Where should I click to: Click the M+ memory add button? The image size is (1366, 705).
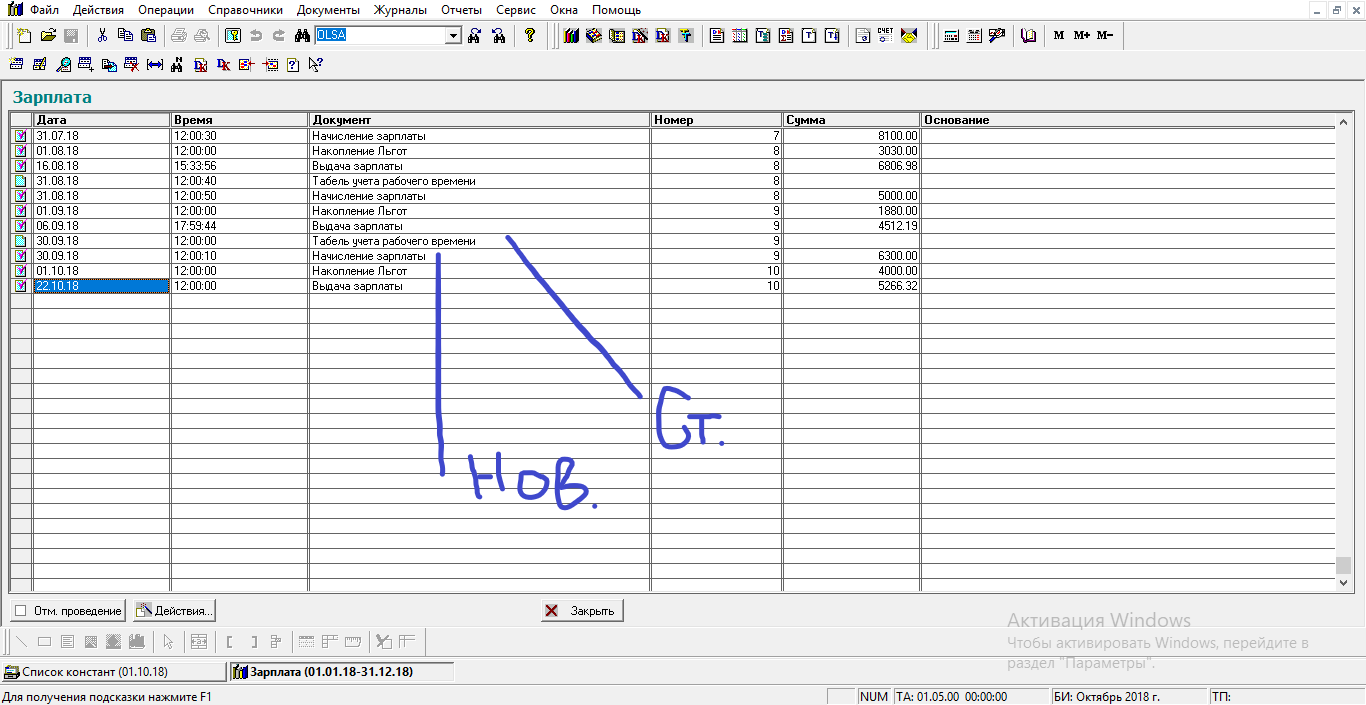tap(1082, 36)
